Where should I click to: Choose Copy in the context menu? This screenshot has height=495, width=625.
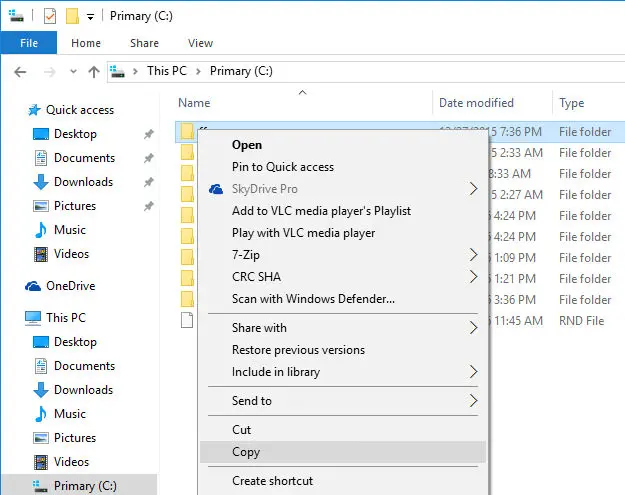[x=342, y=452]
